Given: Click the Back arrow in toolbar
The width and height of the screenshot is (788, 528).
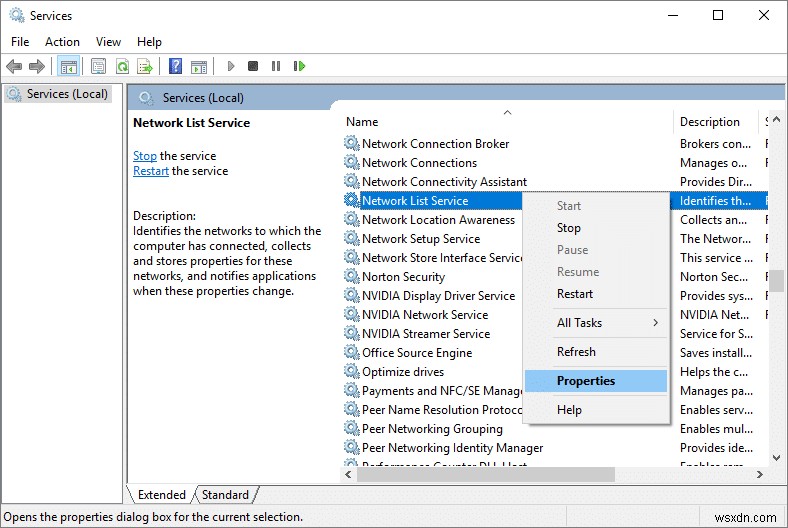Looking at the screenshot, I should [x=14, y=66].
